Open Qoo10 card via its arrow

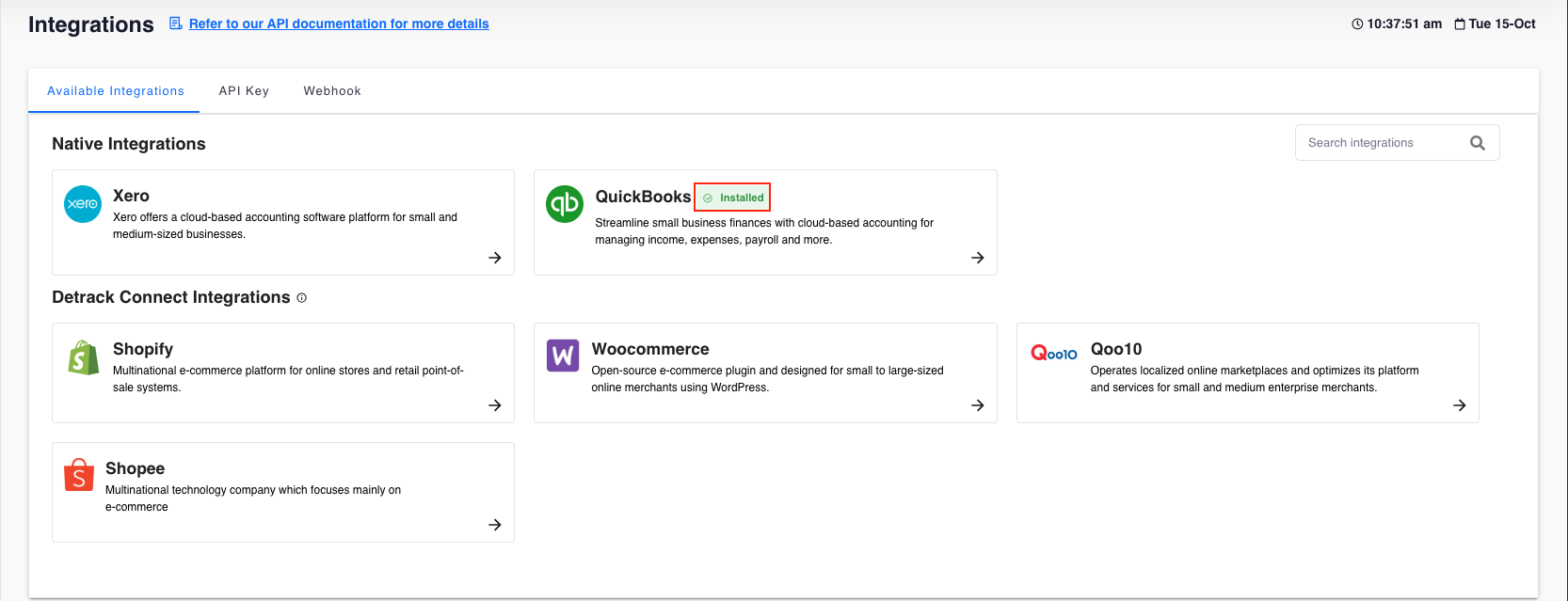(x=1460, y=405)
